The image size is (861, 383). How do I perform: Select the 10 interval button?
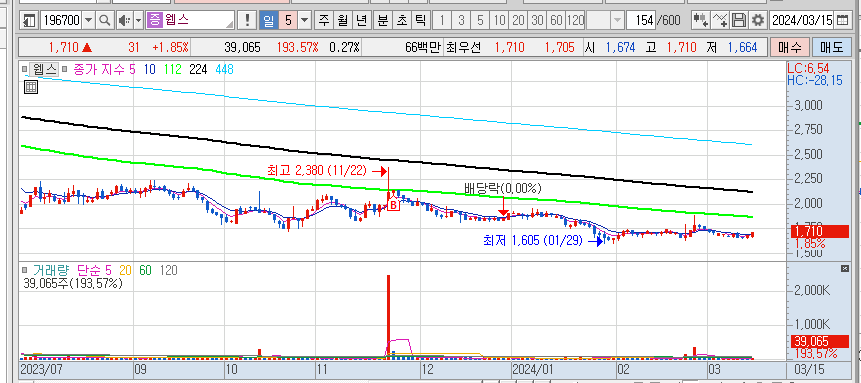click(x=499, y=21)
